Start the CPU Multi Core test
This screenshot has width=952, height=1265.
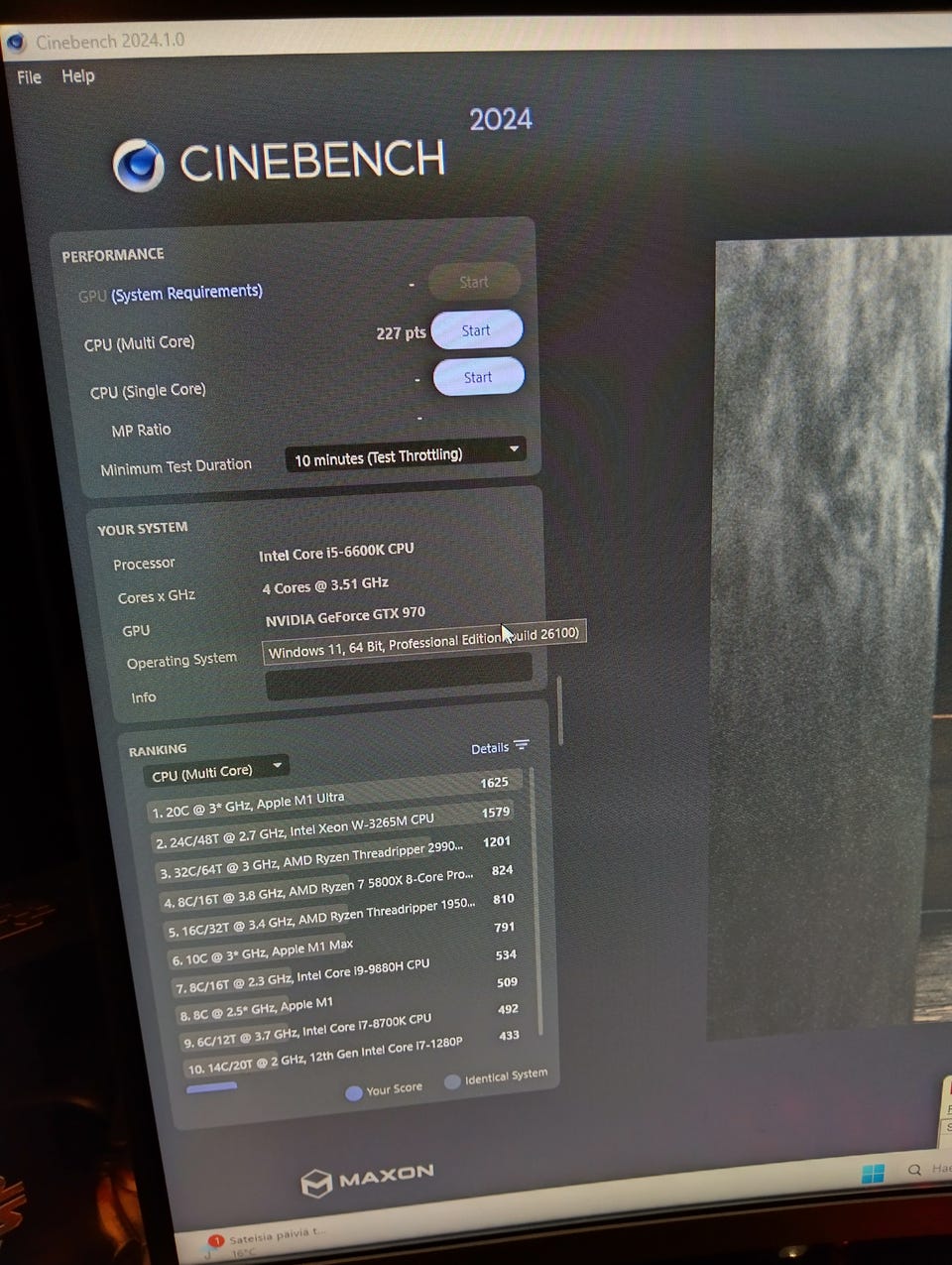[476, 330]
